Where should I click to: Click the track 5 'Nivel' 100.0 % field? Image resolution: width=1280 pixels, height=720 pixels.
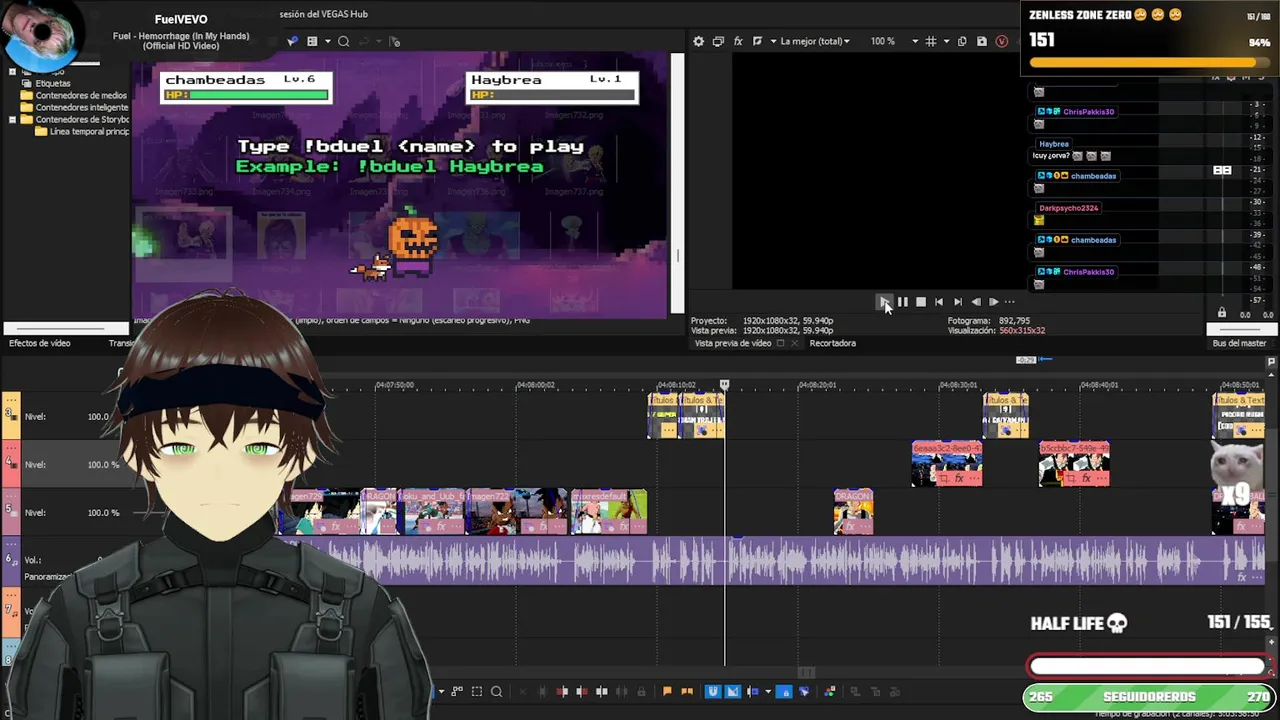103,512
